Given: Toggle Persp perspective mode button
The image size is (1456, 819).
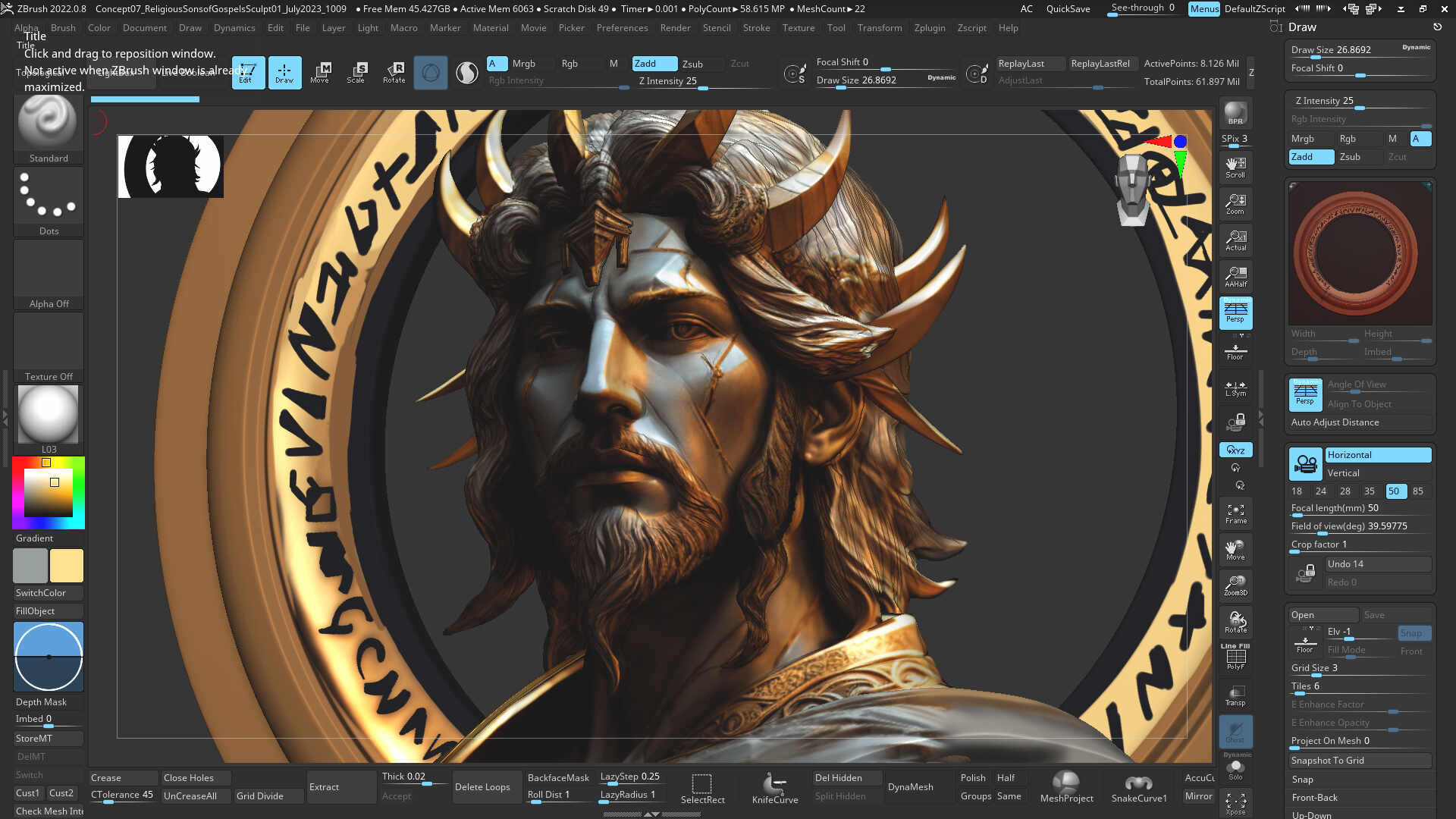Looking at the screenshot, I should 1235,312.
